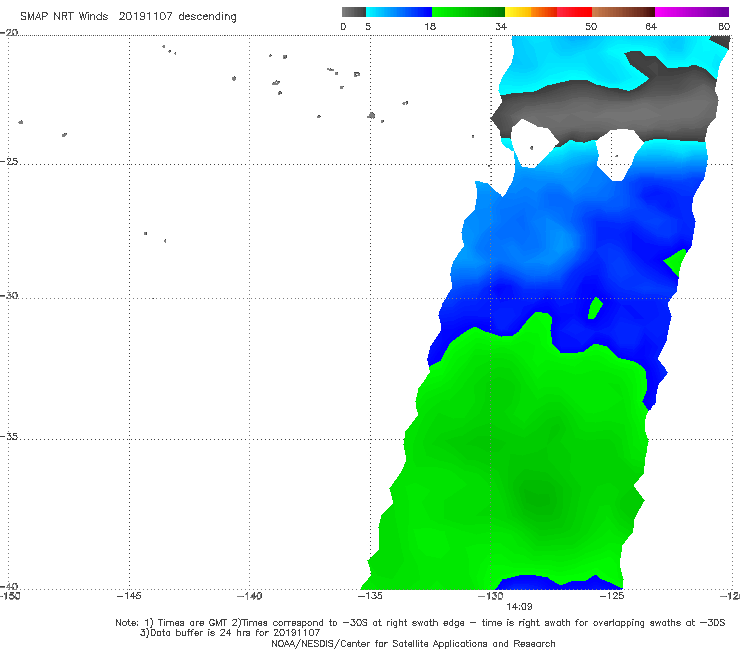Click the note line starting 'Note: 1) Times are GMT'
The image size is (740, 650).
(420, 623)
